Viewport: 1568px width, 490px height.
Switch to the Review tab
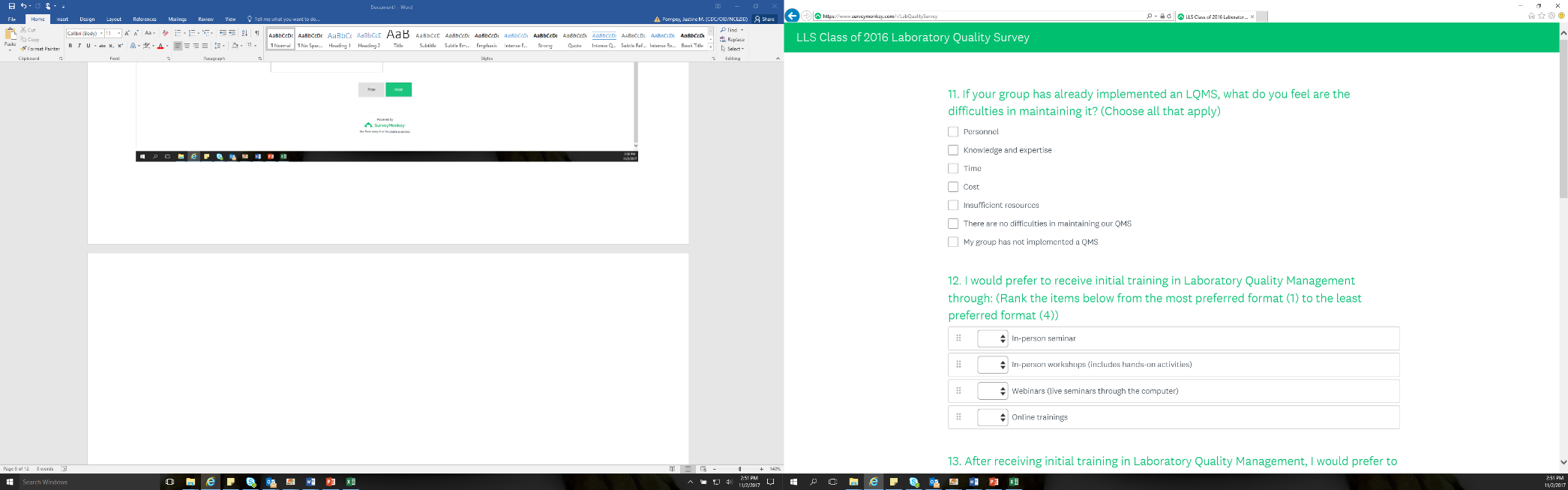[205, 19]
